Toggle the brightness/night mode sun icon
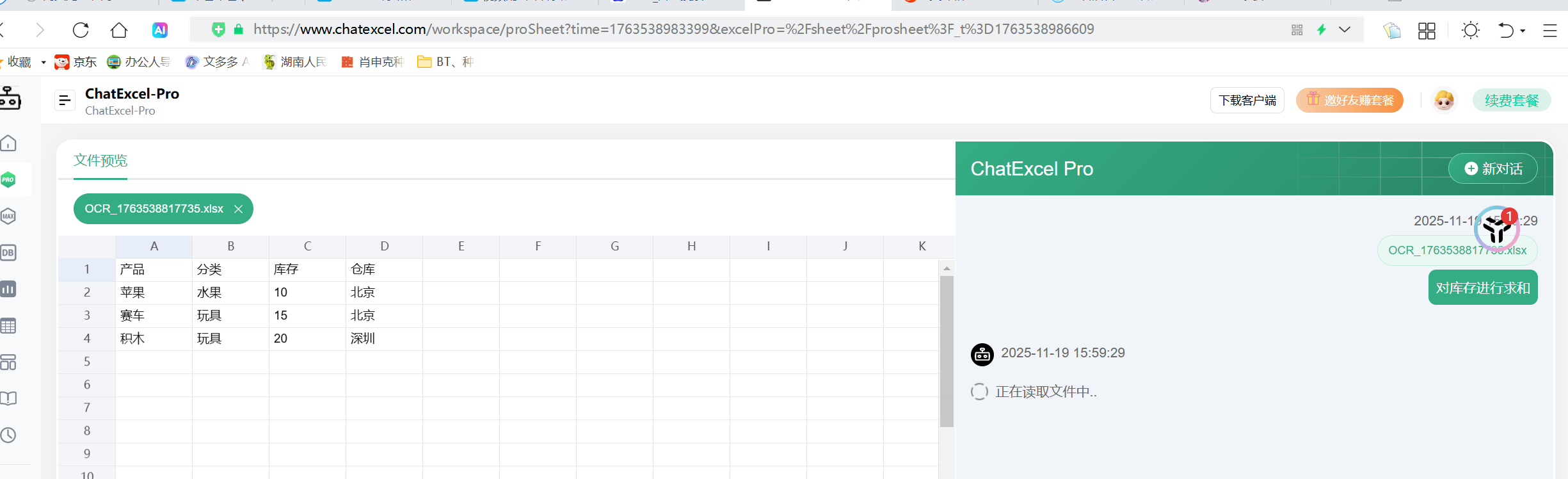The width and height of the screenshot is (1568, 479). [x=1471, y=30]
